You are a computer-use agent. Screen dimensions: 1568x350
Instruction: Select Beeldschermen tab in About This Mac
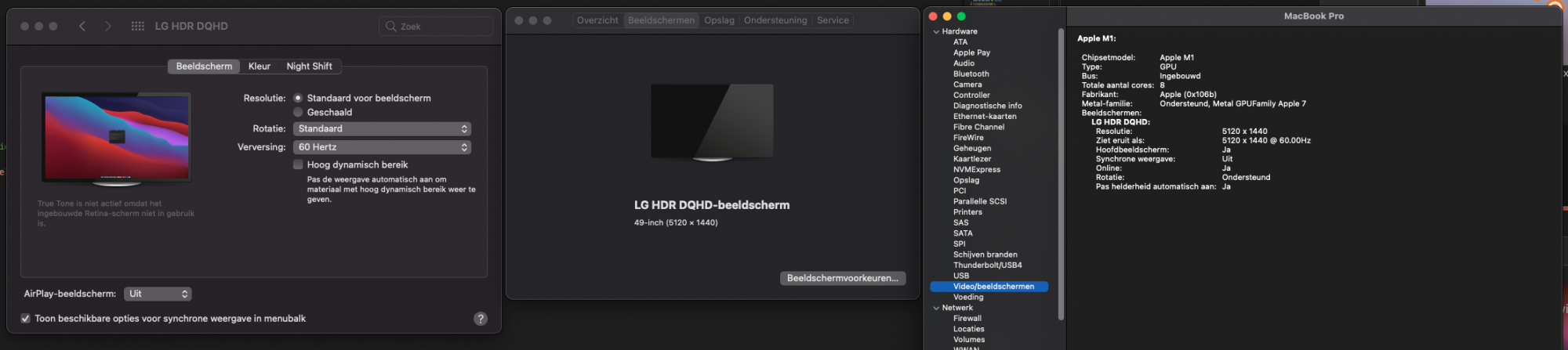pyautogui.click(x=662, y=20)
